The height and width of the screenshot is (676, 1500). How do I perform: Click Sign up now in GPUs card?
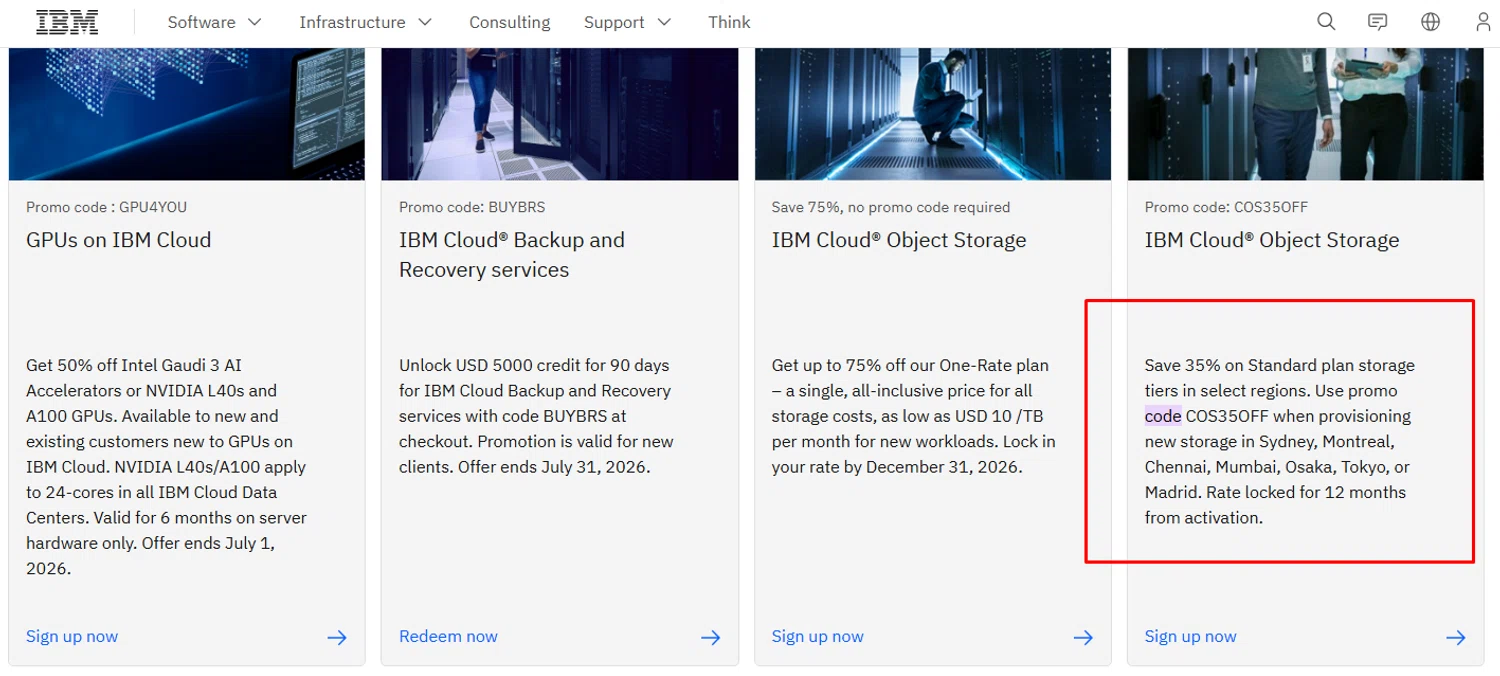point(72,636)
